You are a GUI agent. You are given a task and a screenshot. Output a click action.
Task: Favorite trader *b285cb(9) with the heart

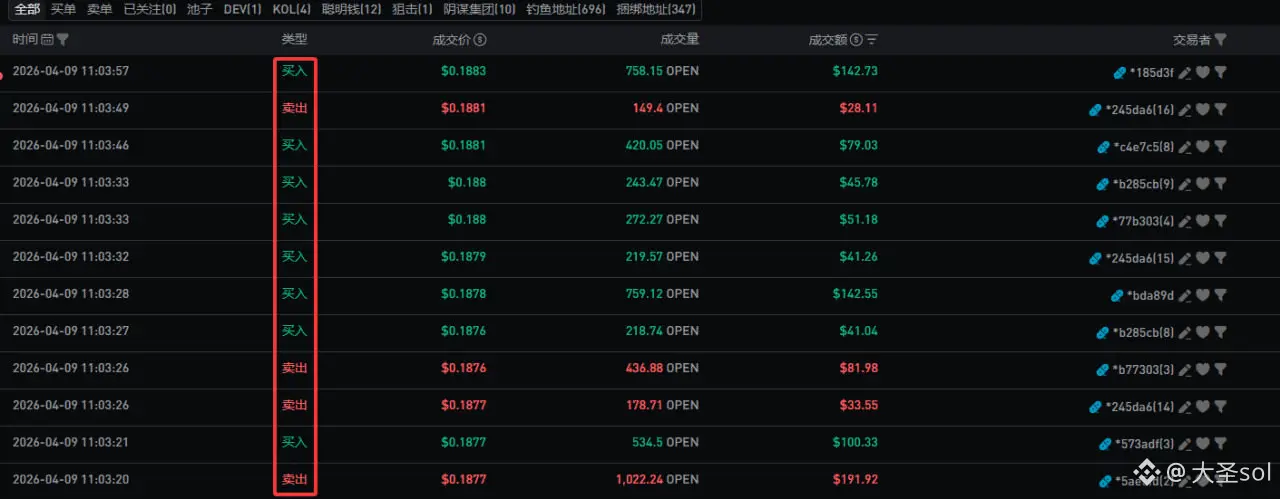click(x=1203, y=183)
